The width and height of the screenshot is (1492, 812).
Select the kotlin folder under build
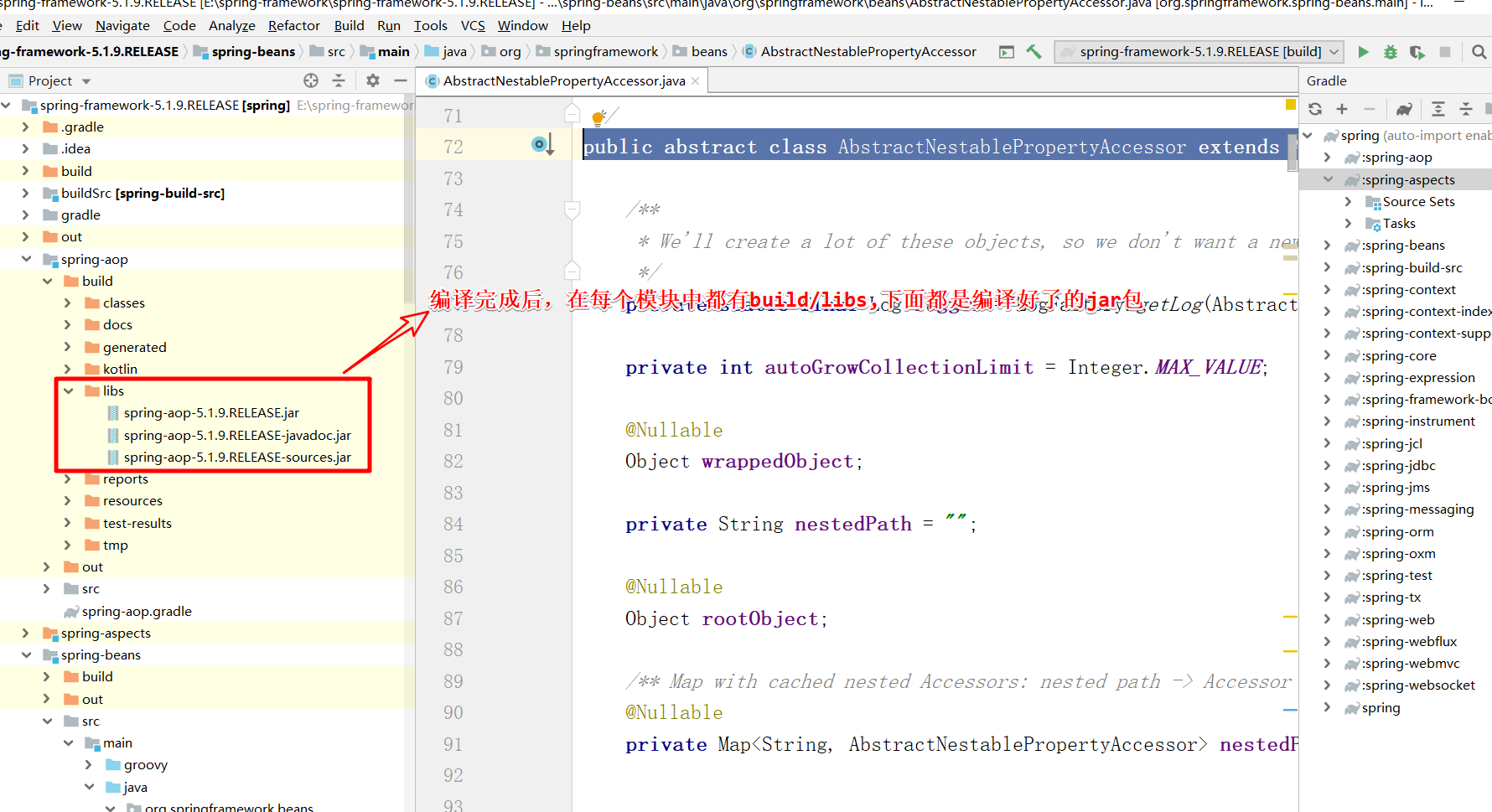[120, 370]
